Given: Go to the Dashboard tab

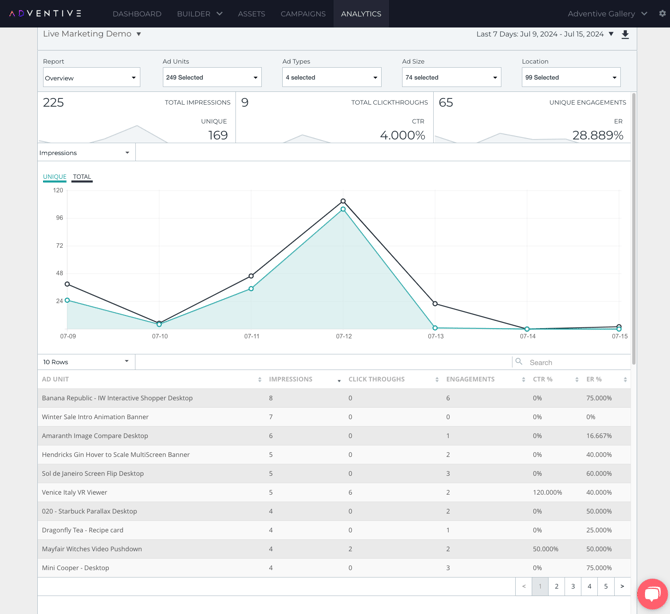Looking at the screenshot, I should coord(137,14).
